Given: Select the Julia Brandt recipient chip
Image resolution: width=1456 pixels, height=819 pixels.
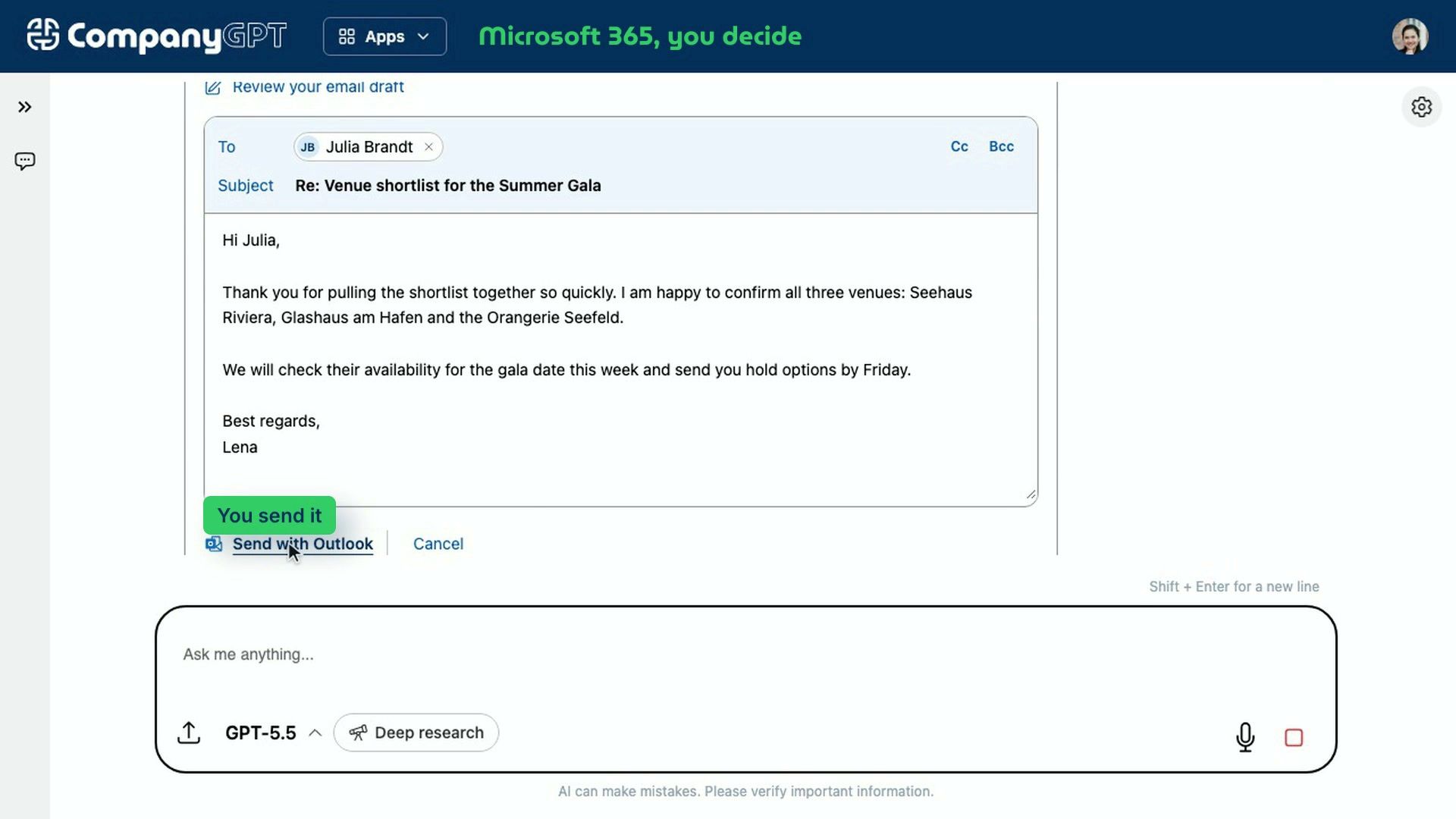Looking at the screenshot, I should [x=369, y=147].
